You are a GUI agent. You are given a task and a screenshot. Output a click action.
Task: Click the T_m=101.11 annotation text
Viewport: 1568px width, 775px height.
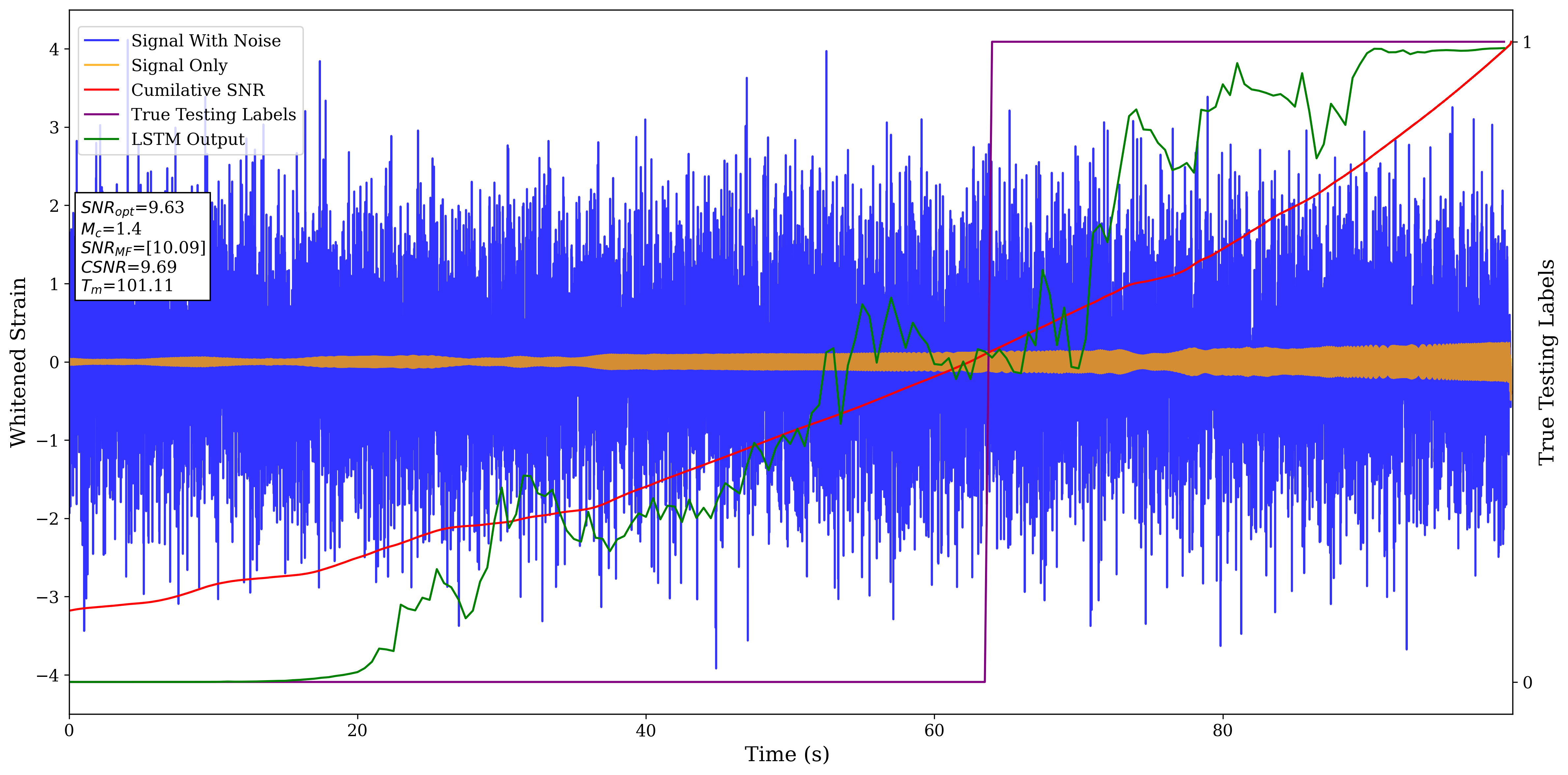coord(127,286)
